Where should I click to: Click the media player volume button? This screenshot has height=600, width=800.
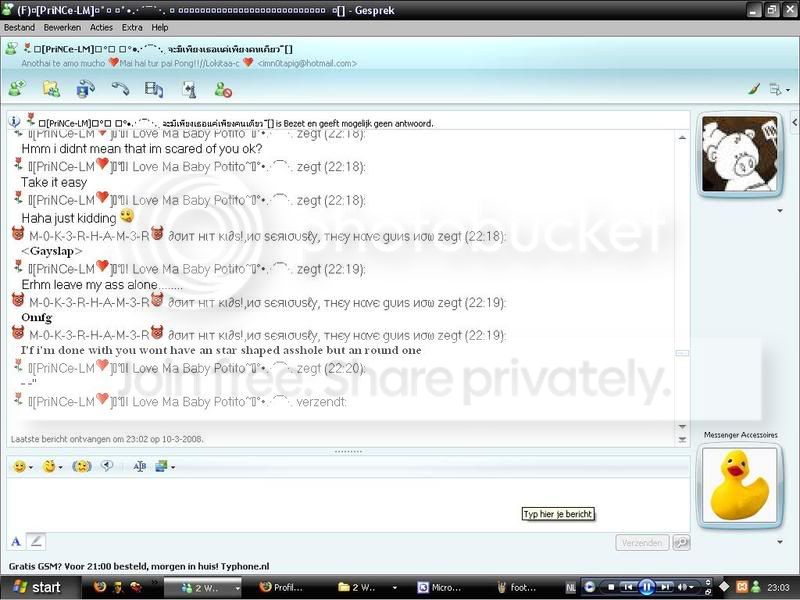684,587
